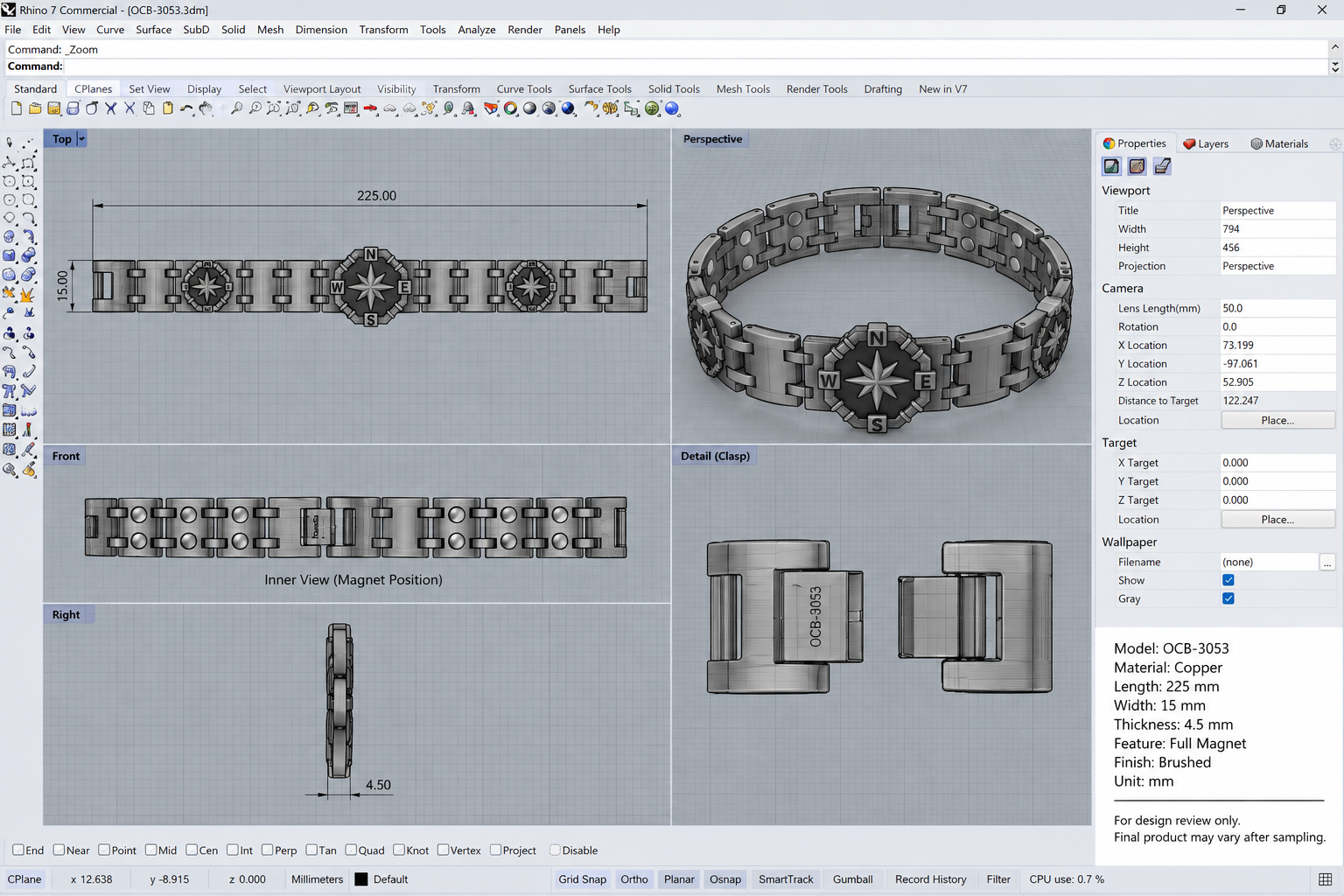Click the Four Viewports layout icon
Screen dimensions: 1344x896
pyautogui.click(x=351, y=108)
